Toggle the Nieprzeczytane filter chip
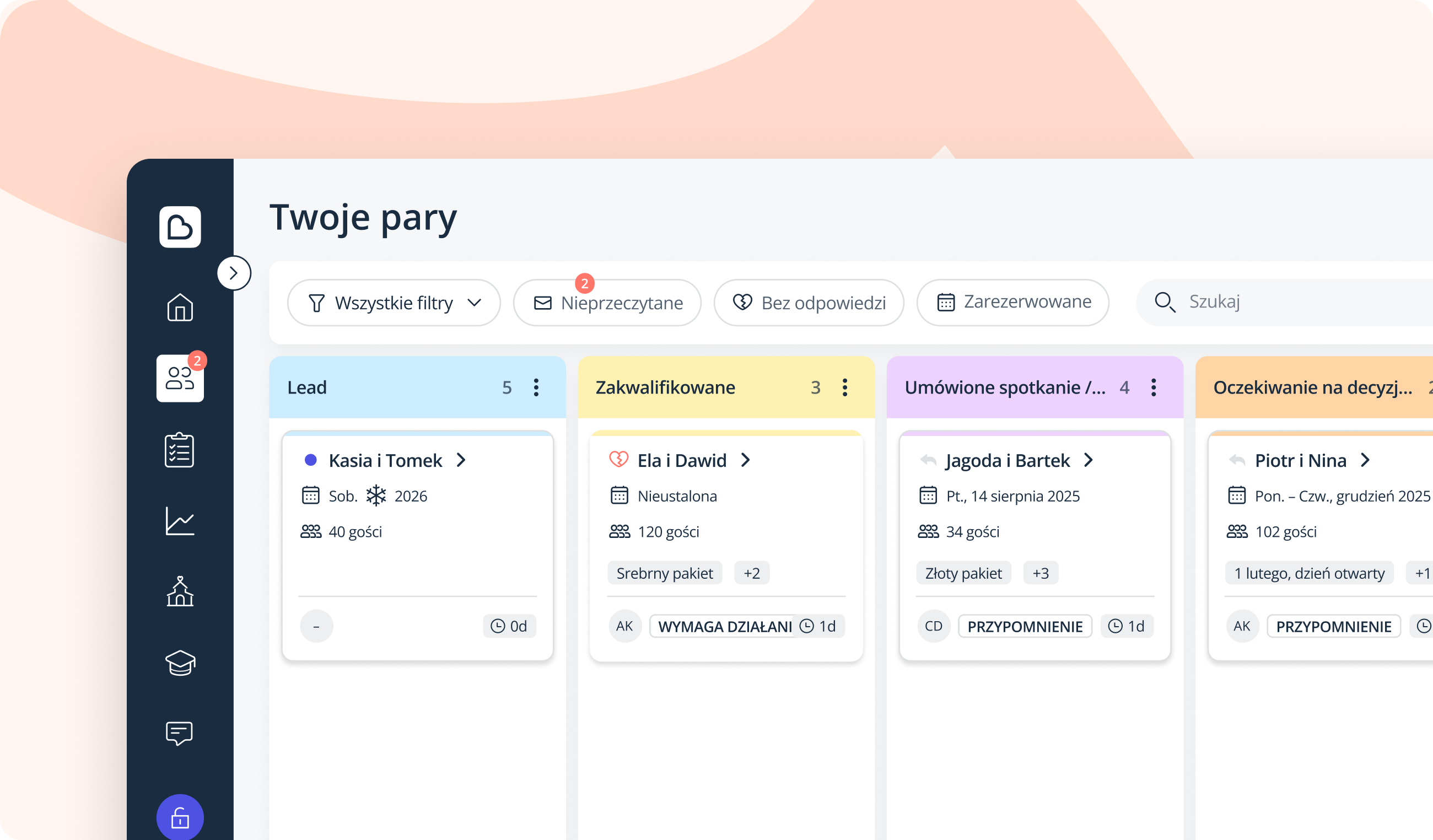This screenshot has height=840, width=1433. (607, 303)
